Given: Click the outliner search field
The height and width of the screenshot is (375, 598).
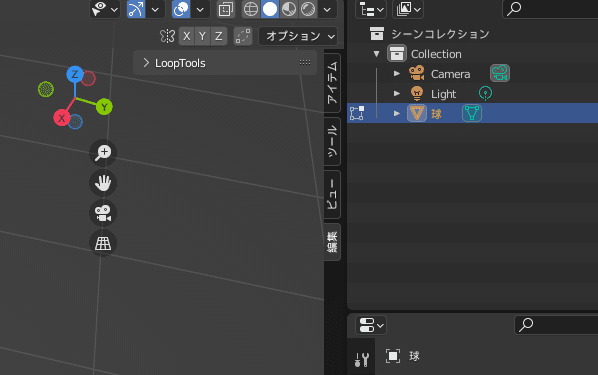Looking at the screenshot, I should tap(550, 9).
